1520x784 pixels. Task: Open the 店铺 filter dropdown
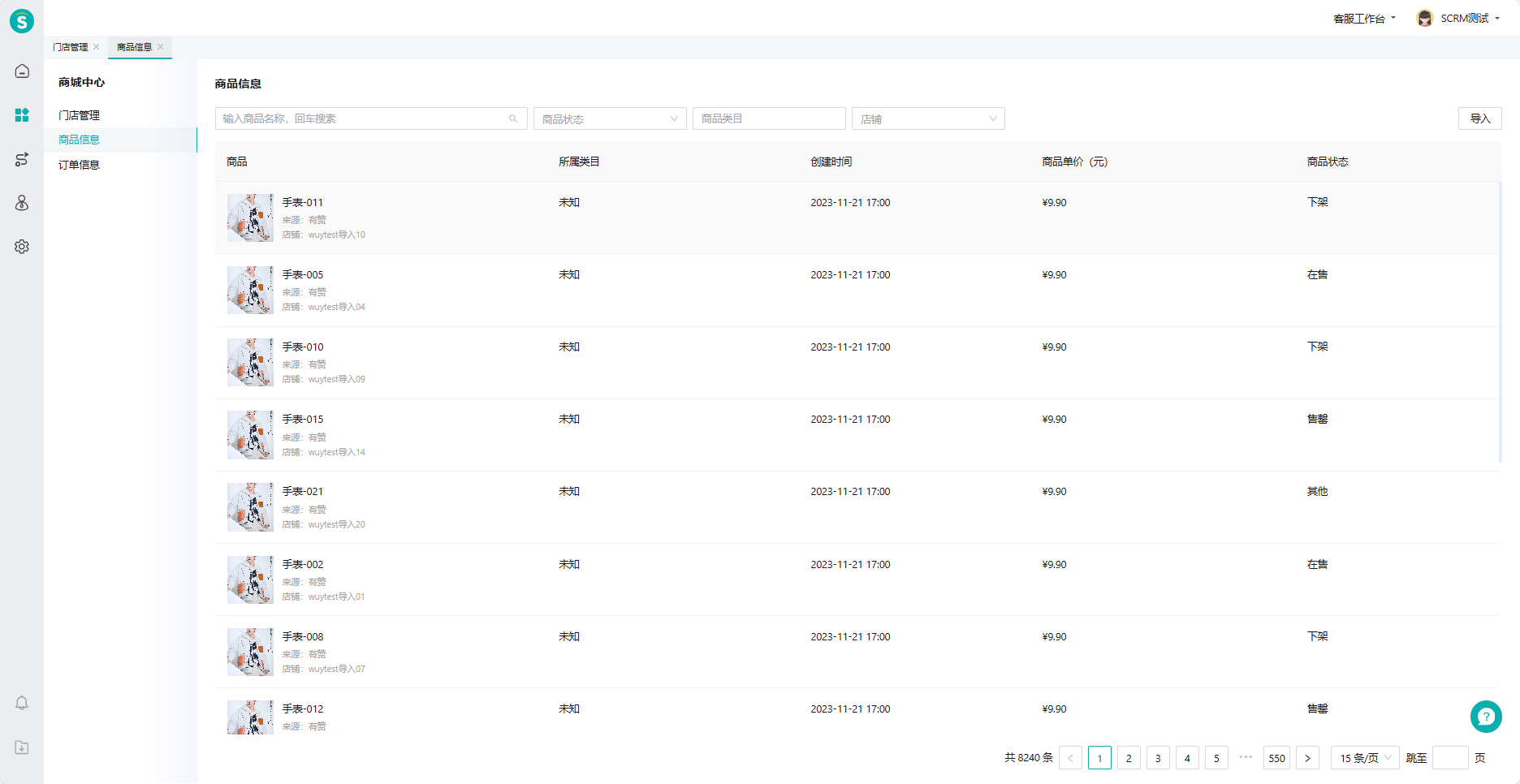(x=928, y=118)
